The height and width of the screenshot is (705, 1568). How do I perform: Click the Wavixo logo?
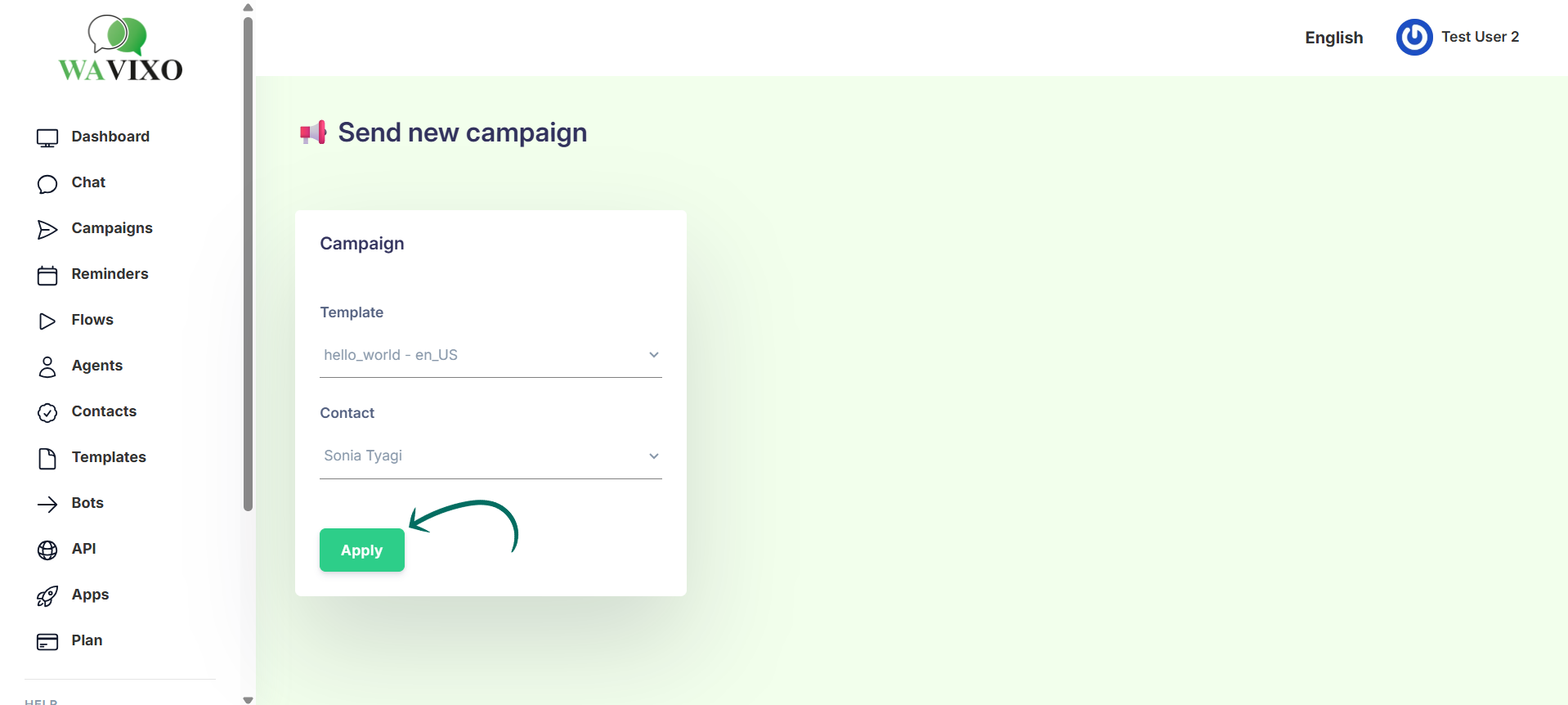point(121,49)
